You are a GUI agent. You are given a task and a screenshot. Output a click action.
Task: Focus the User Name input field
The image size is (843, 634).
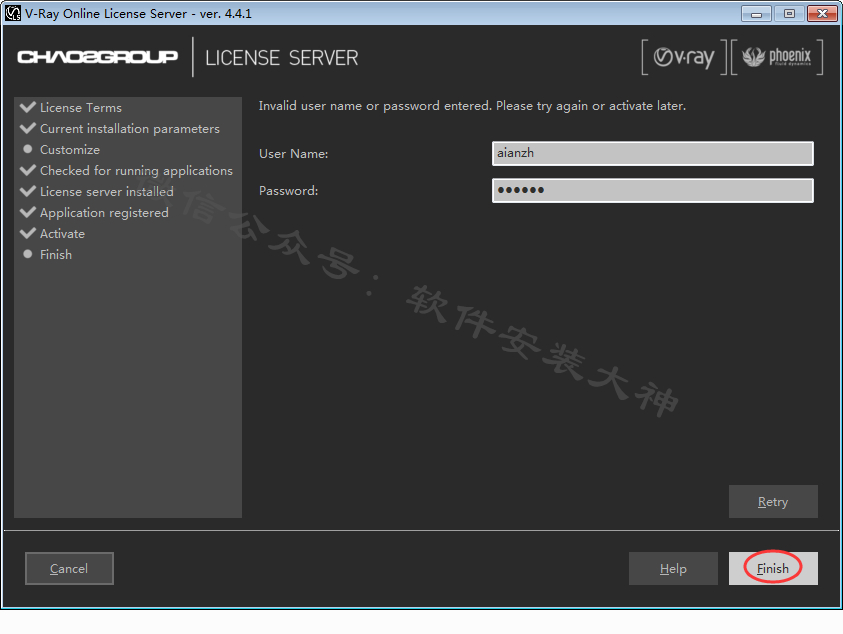tap(653, 153)
